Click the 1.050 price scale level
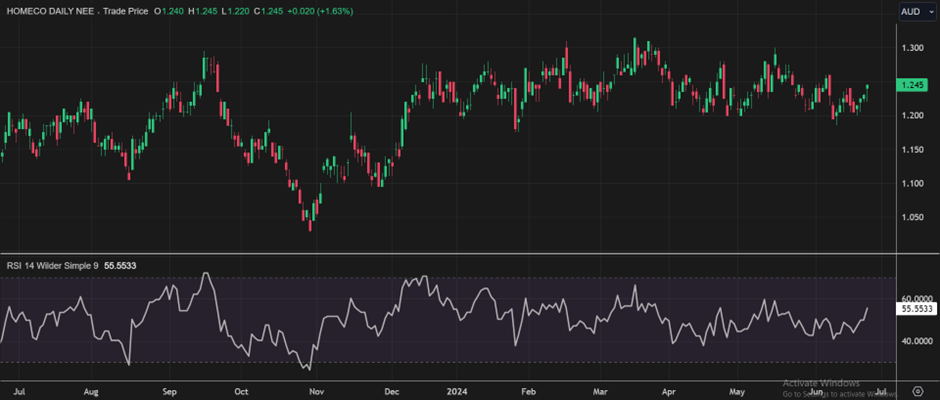 coord(911,217)
